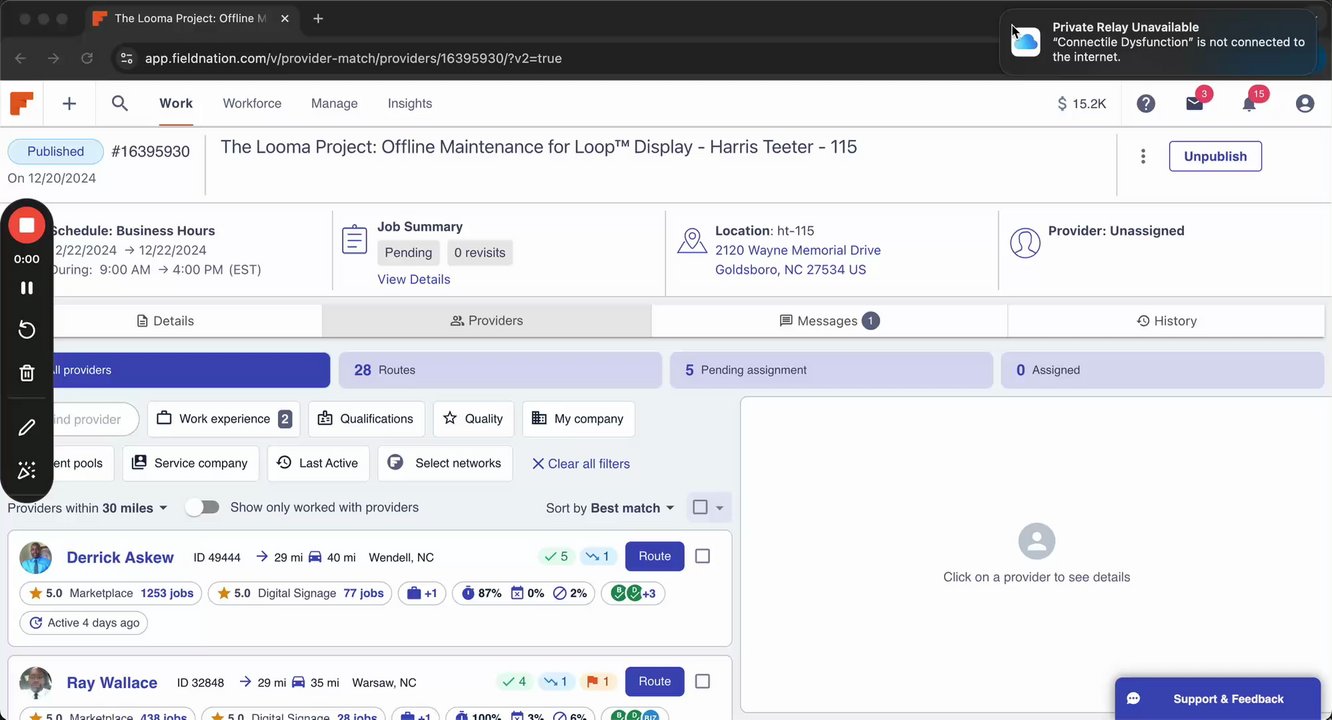Open the Qualifications filter

366,419
